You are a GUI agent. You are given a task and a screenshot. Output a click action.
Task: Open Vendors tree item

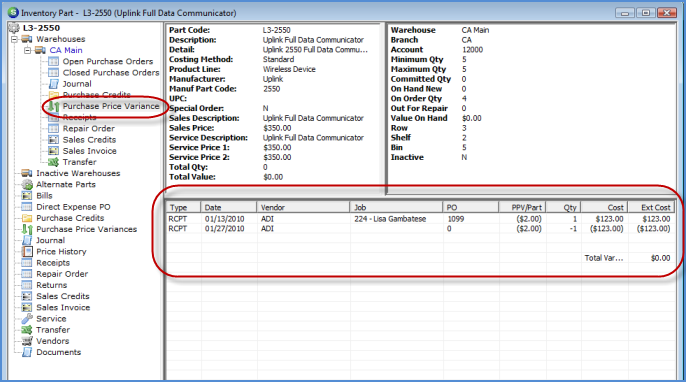52,341
